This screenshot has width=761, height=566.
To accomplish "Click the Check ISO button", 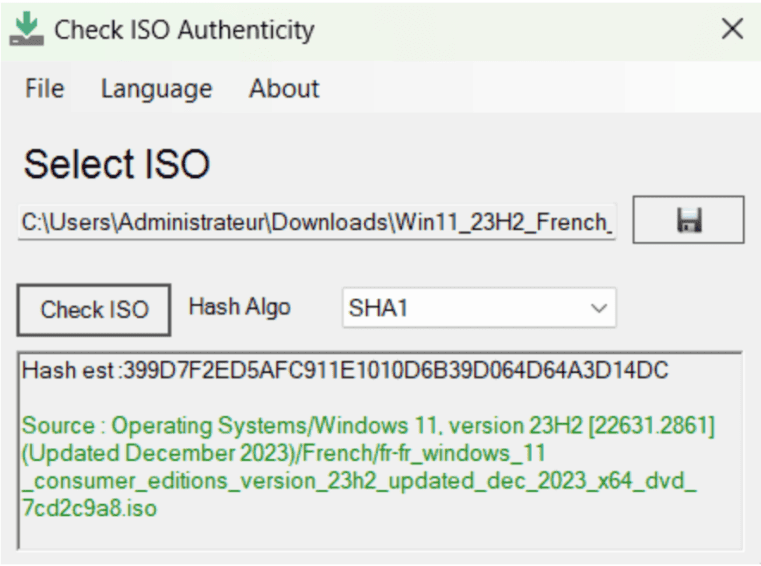I will [x=94, y=310].
